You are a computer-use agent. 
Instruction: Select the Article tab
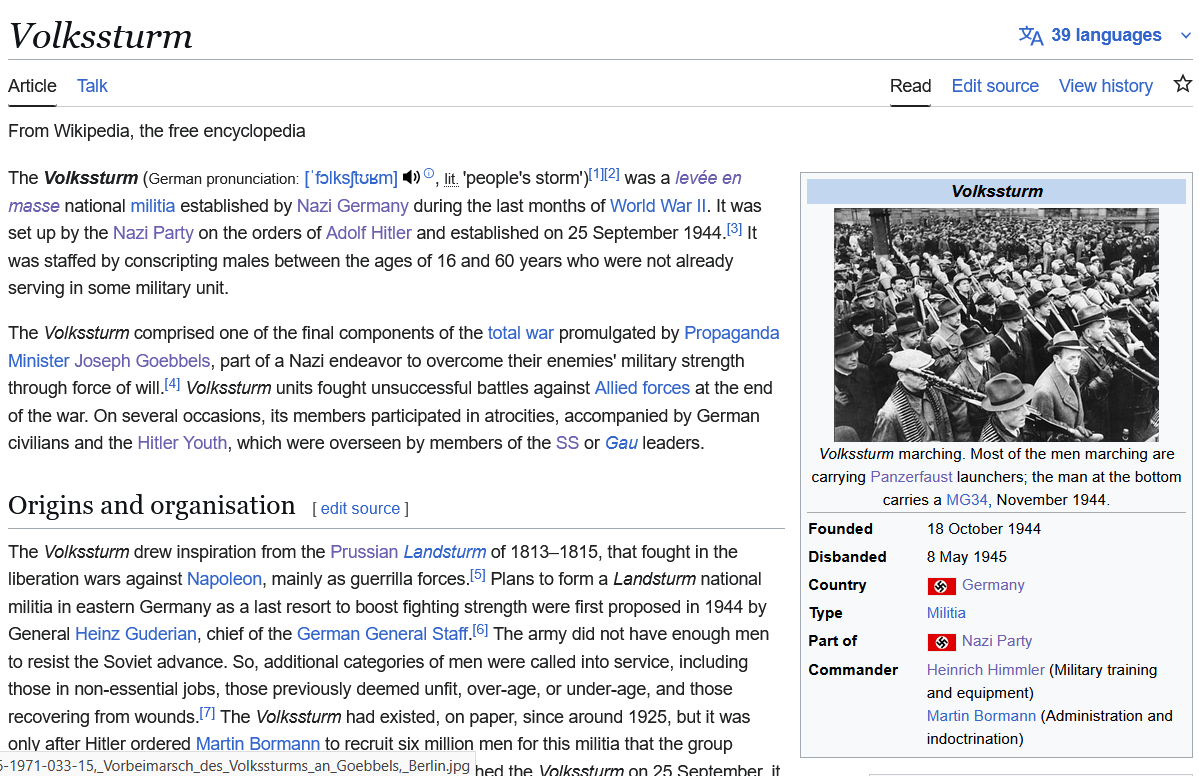[x=32, y=86]
